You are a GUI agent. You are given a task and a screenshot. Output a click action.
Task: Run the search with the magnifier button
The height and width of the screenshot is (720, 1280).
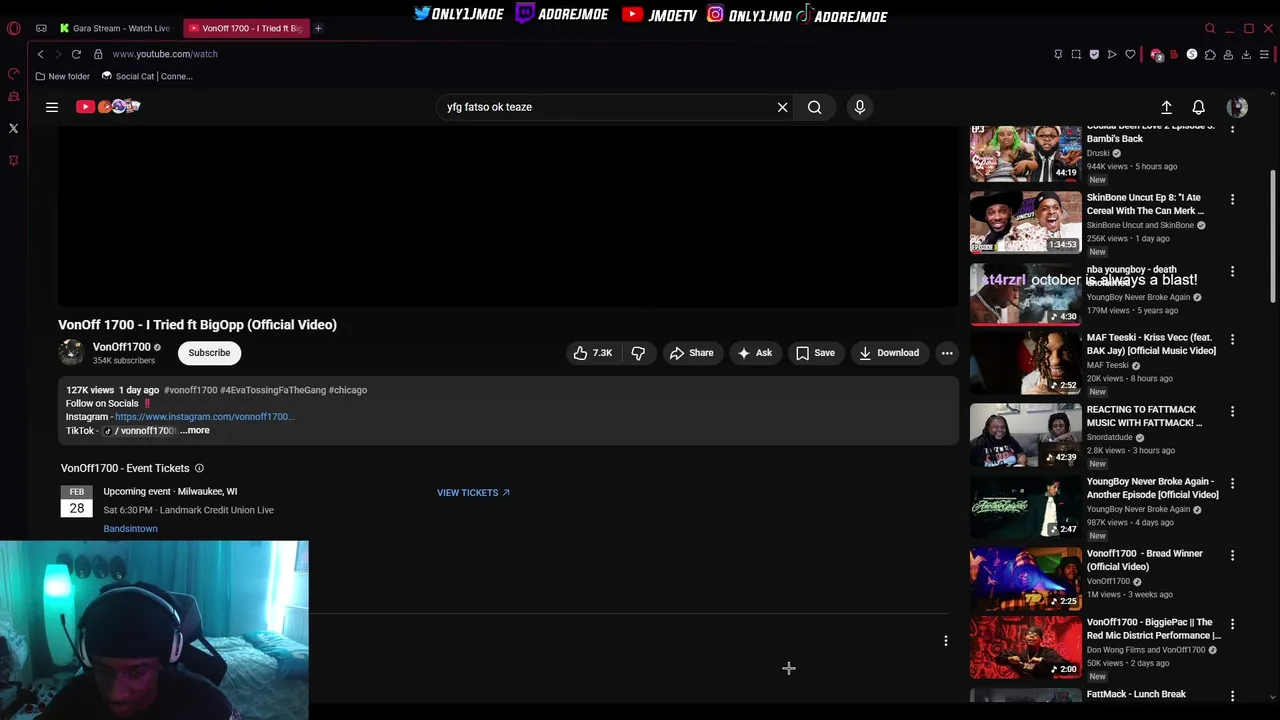[814, 107]
